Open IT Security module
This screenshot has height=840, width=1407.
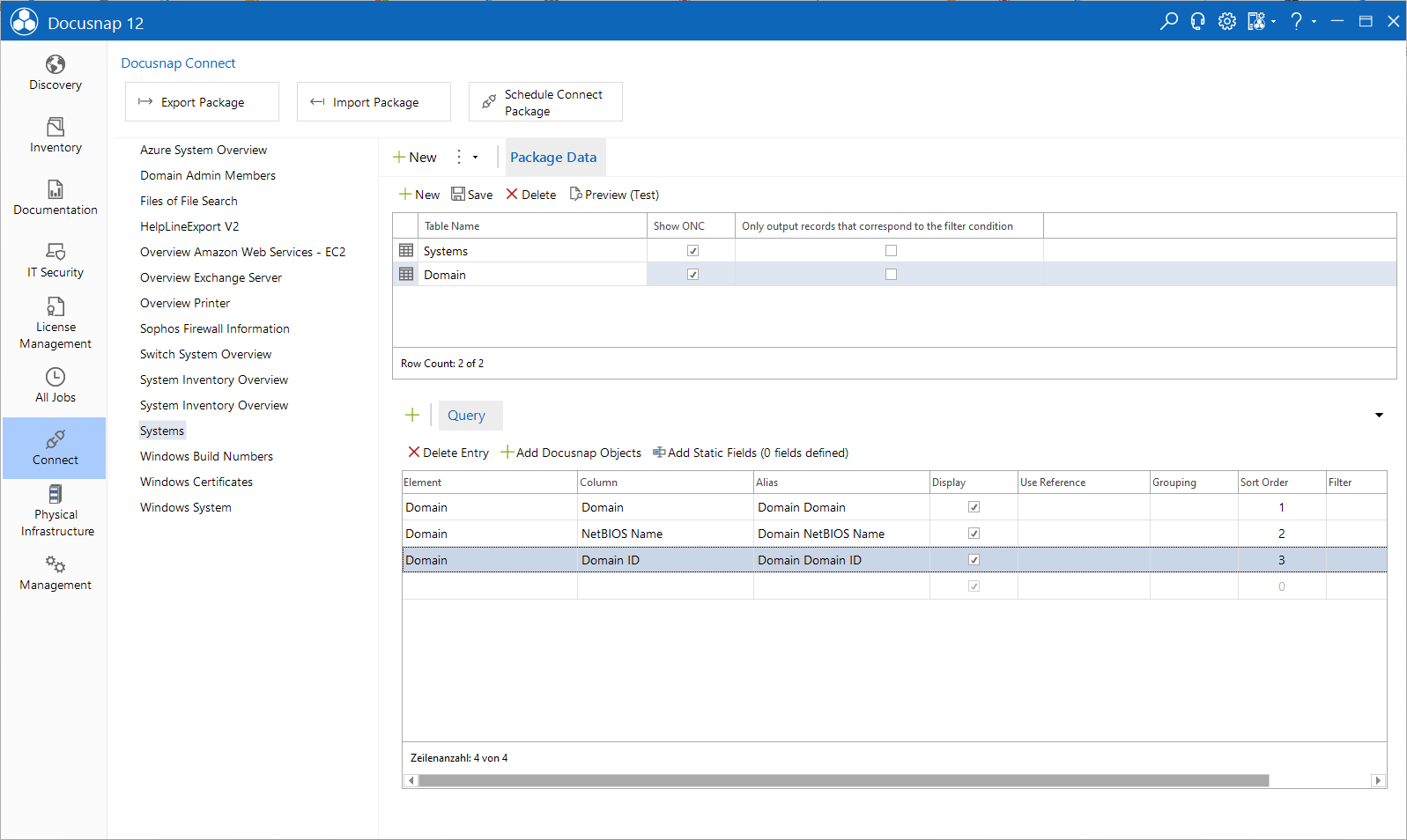[x=55, y=261]
